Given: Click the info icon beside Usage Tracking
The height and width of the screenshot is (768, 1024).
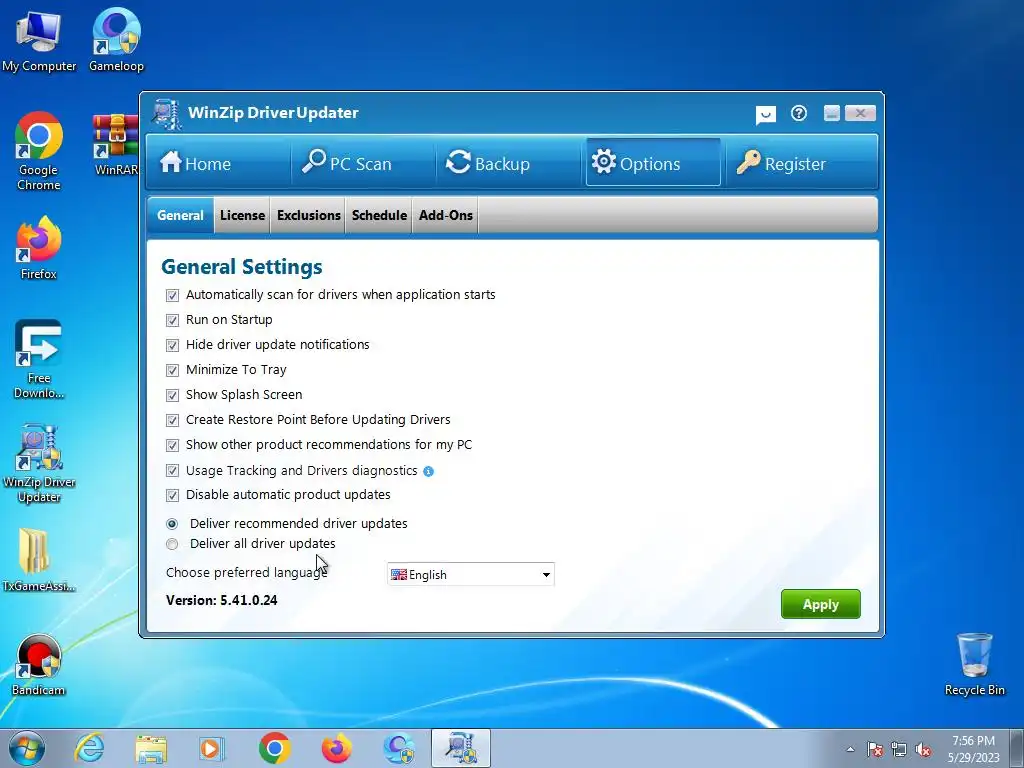Looking at the screenshot, I should pyautogui.click(x=428, y=472).
